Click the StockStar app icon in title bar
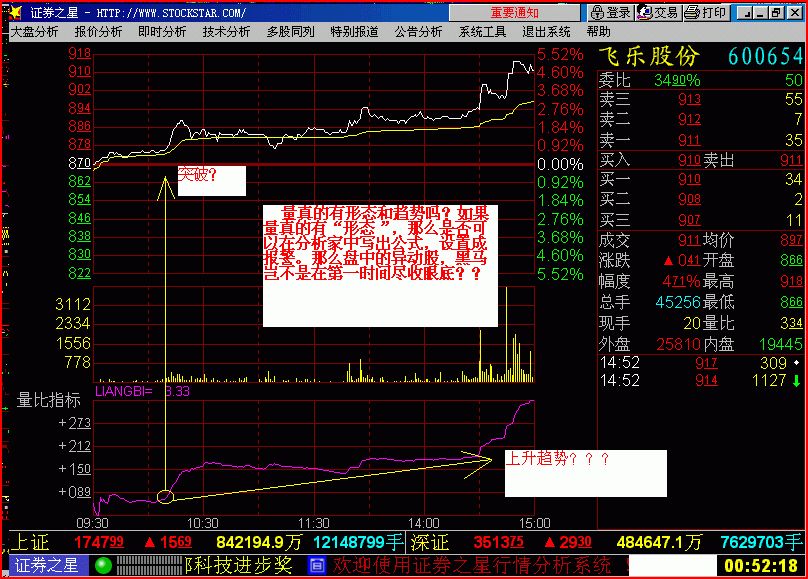The height and width of the screenshot is (579, 808). pyautogui.click(x=14, y=13)
